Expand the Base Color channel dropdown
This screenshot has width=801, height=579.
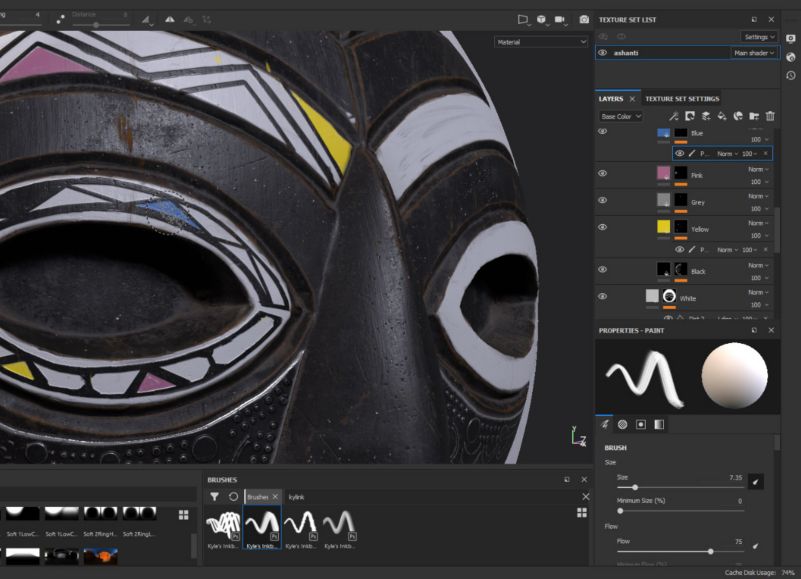(621, 117)
